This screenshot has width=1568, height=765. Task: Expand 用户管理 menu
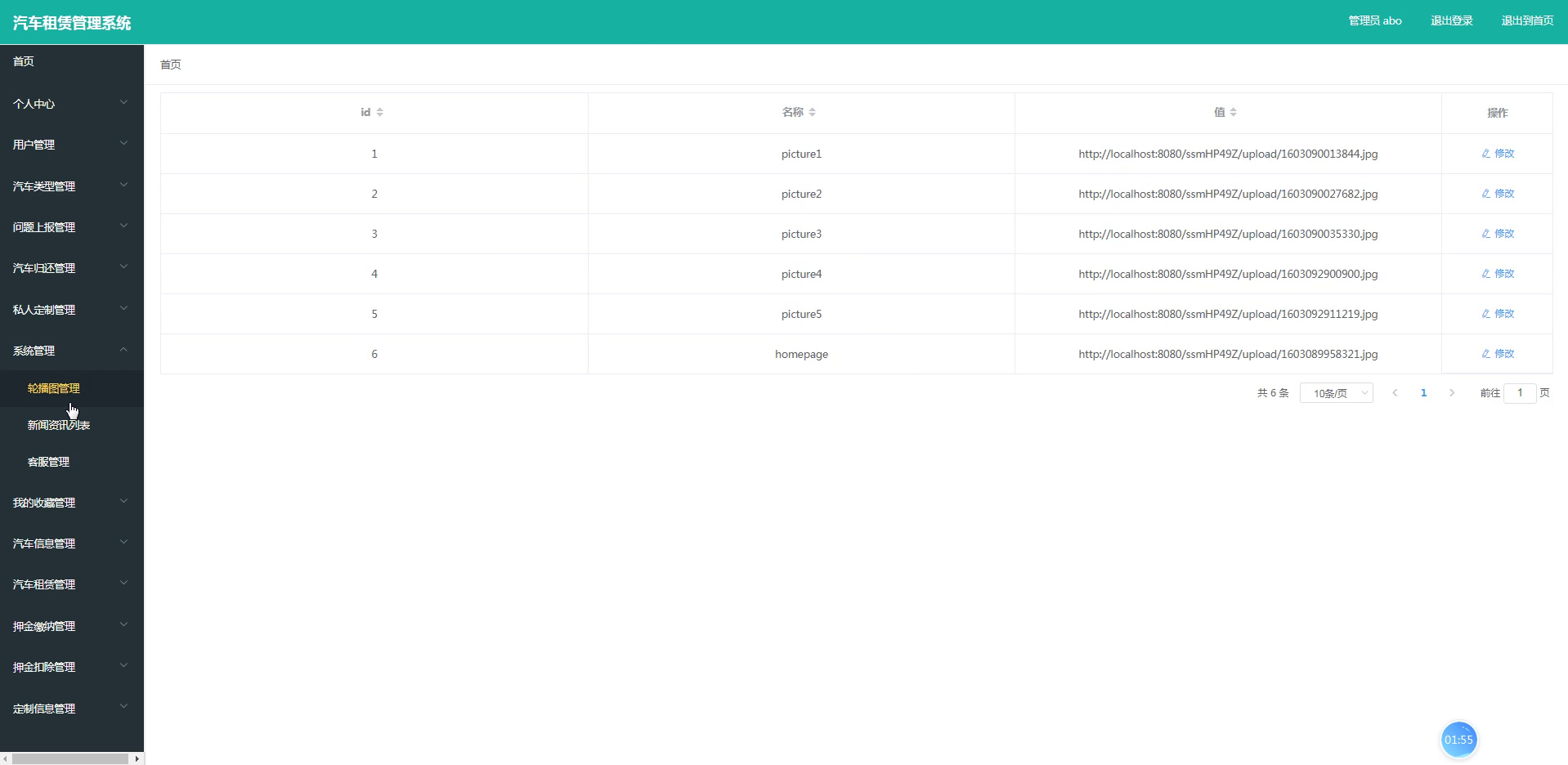point(72,145)
